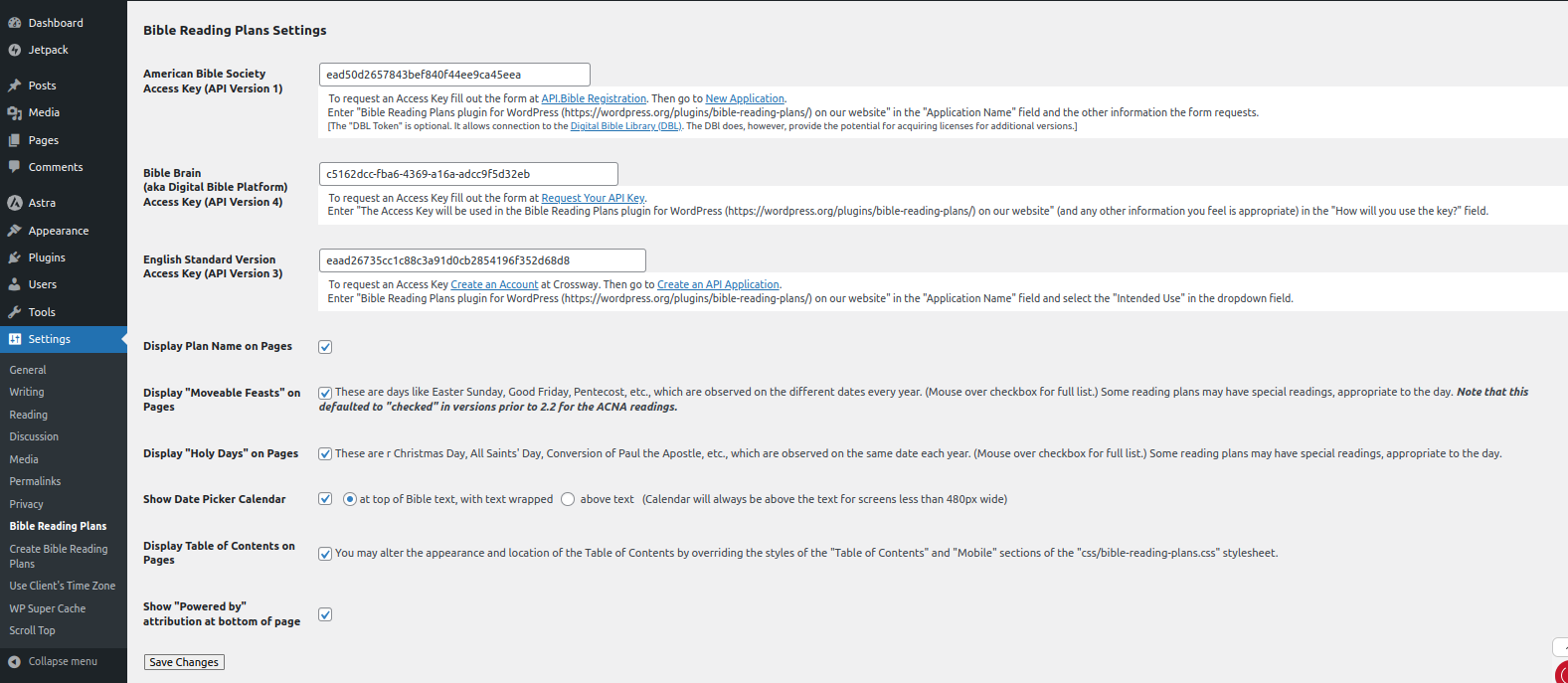Viewport: 1568px width, 683px height.
Task: Toggle Display Holy Days checkbox
Action: [325, 453]
